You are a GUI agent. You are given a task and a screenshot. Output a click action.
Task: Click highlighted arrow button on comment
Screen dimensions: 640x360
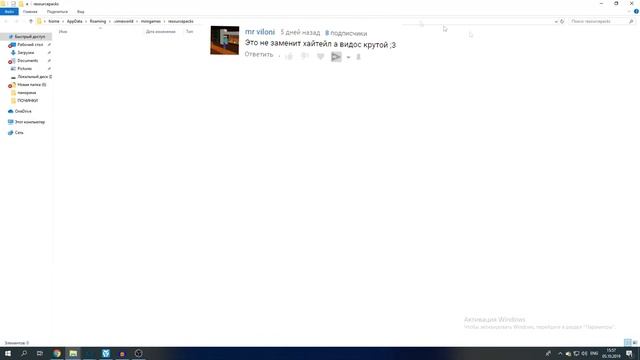tap(336, 57)
